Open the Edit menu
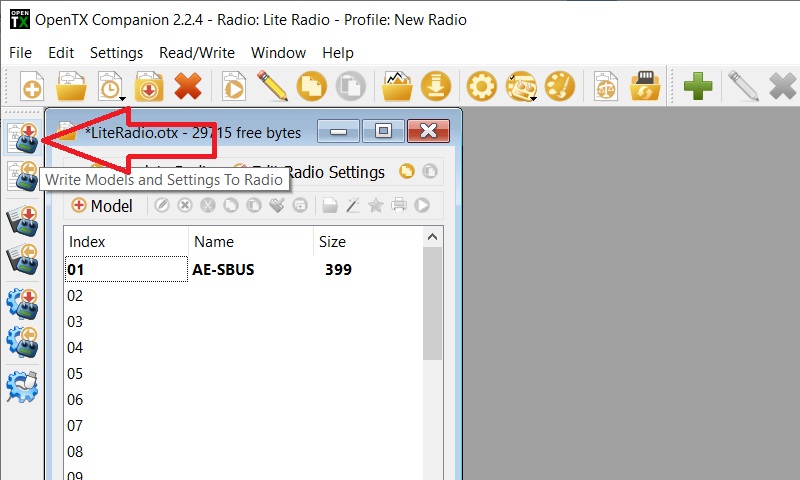800x480 pixels. pyautogui.click(x=61, y=53)
